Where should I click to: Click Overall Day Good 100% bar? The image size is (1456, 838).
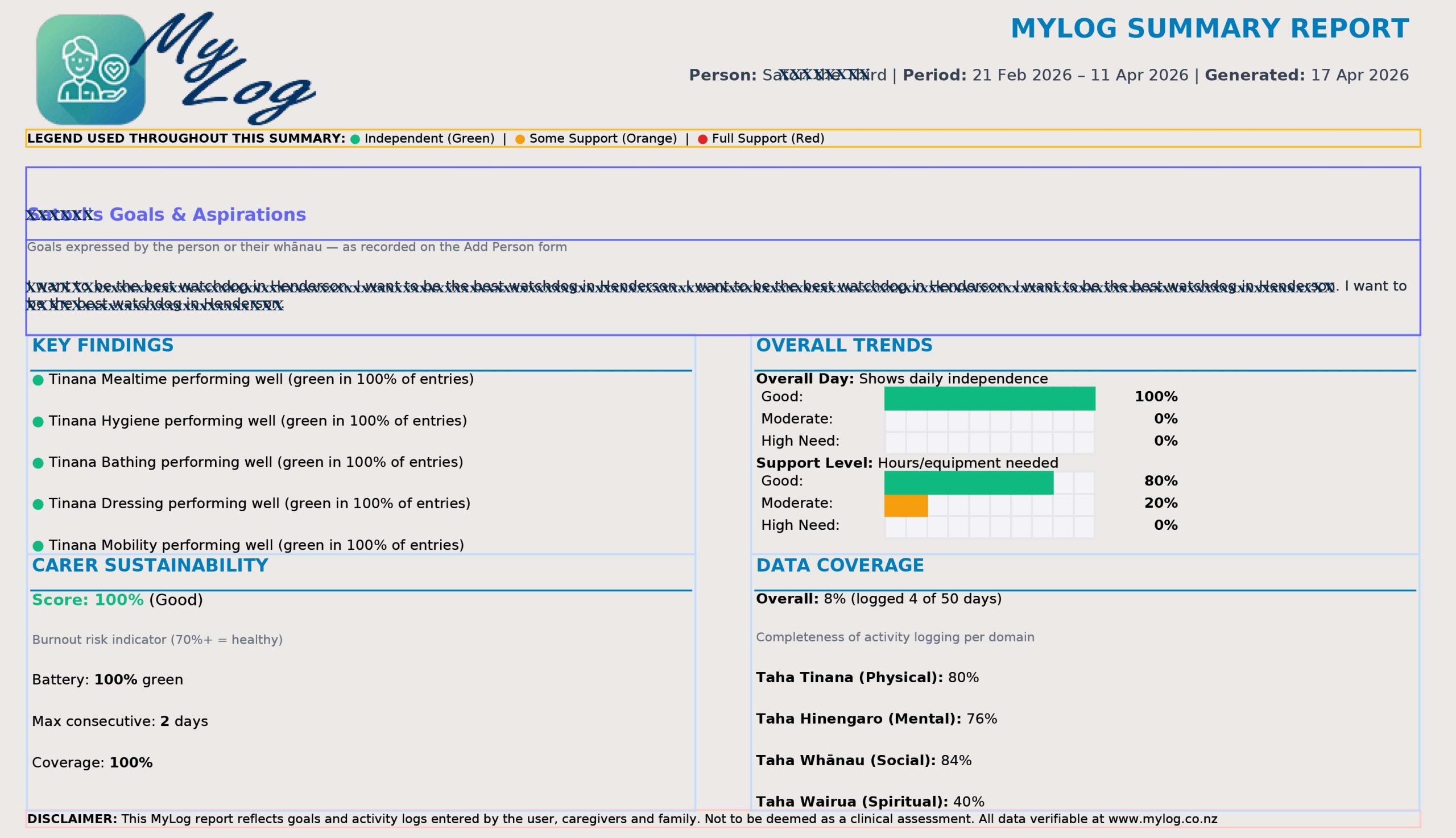click(990, 399)
